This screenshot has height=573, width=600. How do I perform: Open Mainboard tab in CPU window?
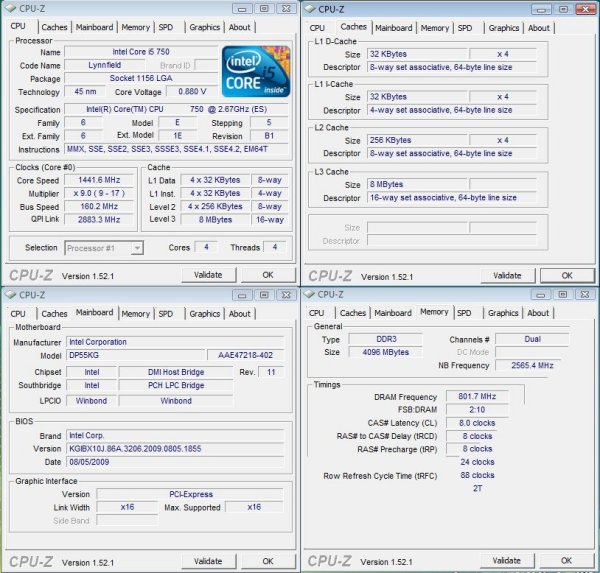coord(94,27)
